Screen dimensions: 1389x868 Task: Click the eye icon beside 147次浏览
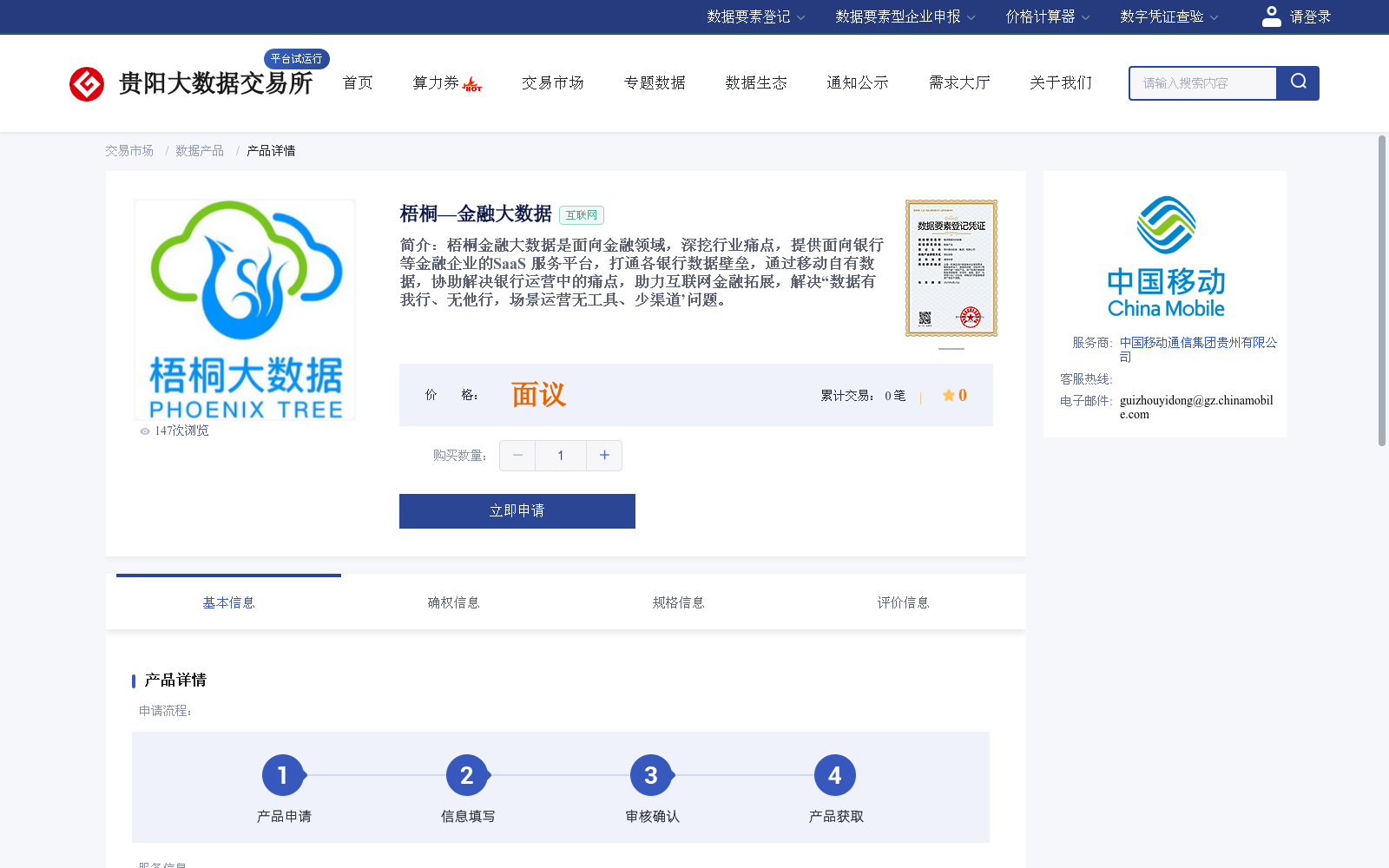[145, 431]
